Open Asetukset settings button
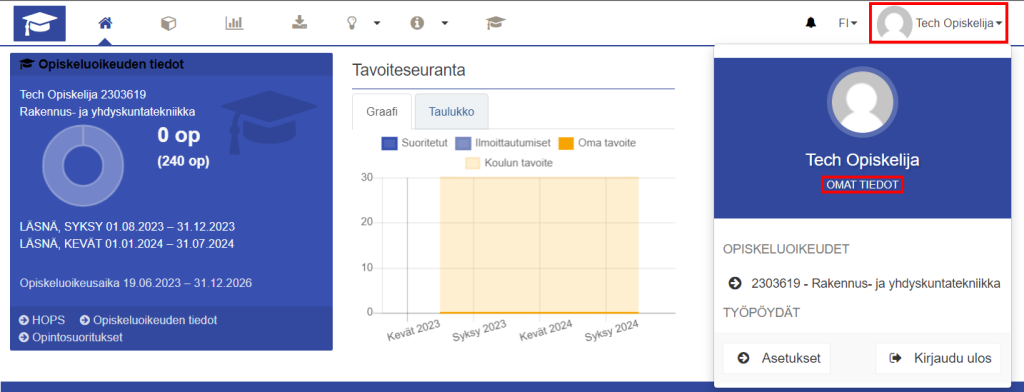 pyautogui.click(x=776, y=358)
